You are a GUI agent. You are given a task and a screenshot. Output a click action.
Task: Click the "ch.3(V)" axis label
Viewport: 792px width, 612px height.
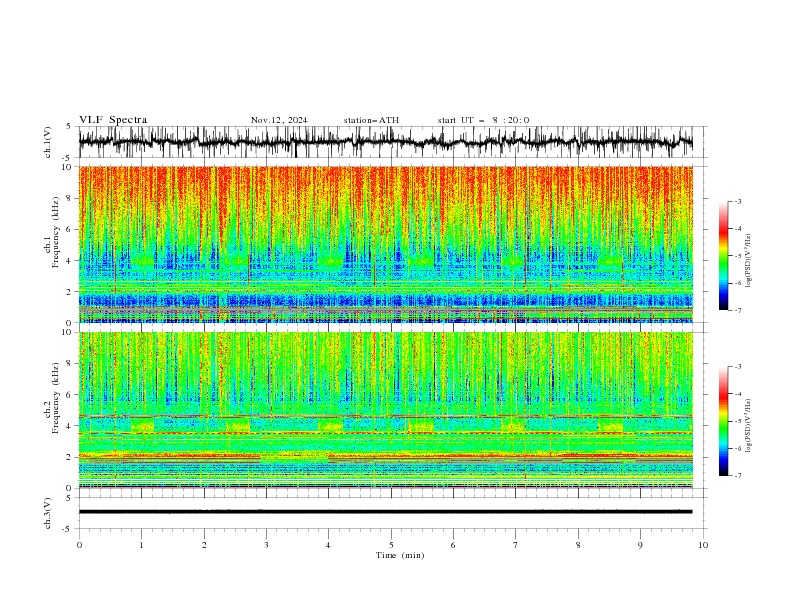pos(48,513)
